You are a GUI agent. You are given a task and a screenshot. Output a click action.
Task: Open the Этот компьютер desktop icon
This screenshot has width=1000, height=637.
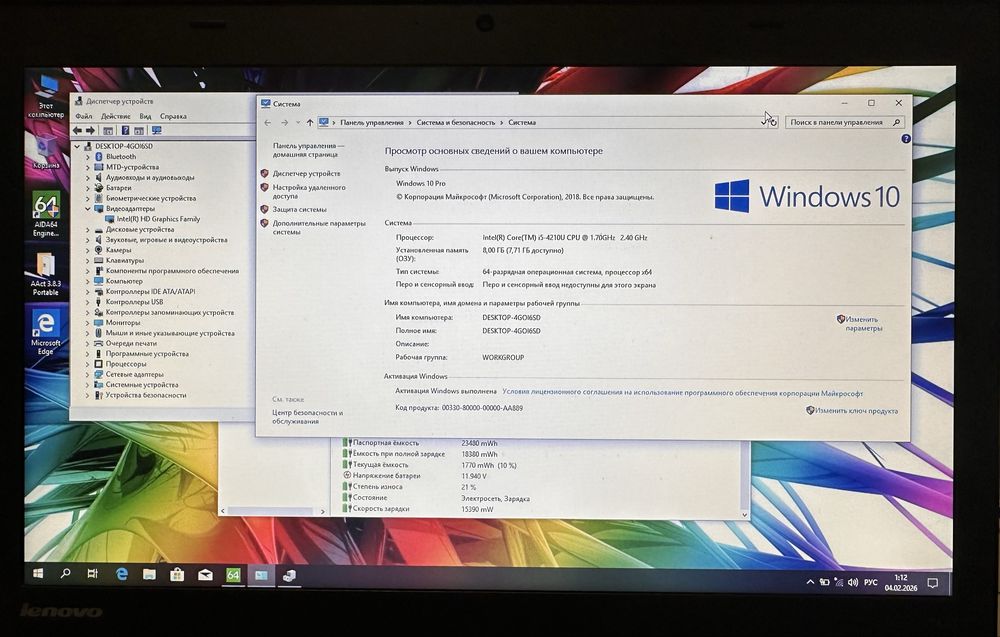46,96
